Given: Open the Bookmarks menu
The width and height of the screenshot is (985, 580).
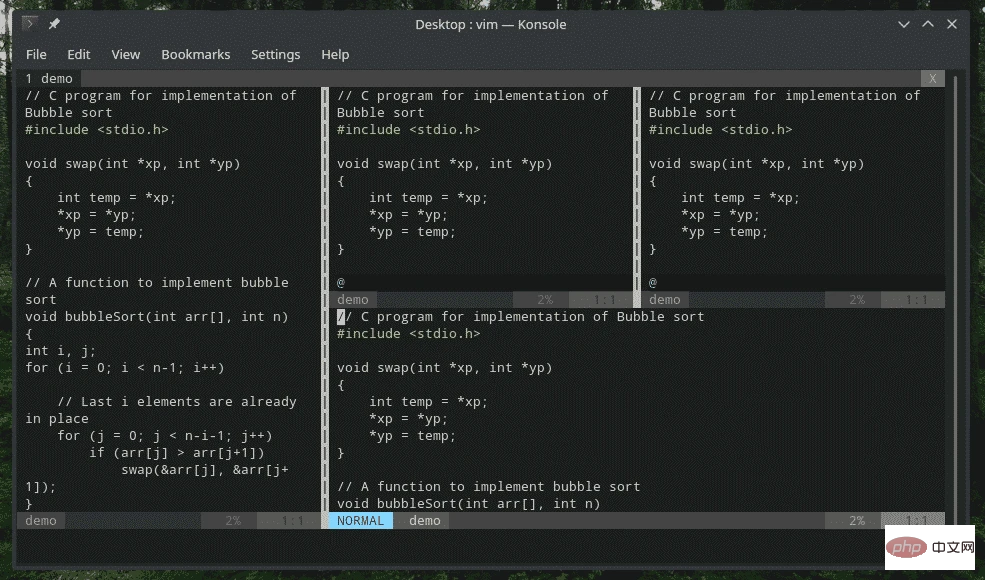Looking at the screenshot, I should click(195, 54).
